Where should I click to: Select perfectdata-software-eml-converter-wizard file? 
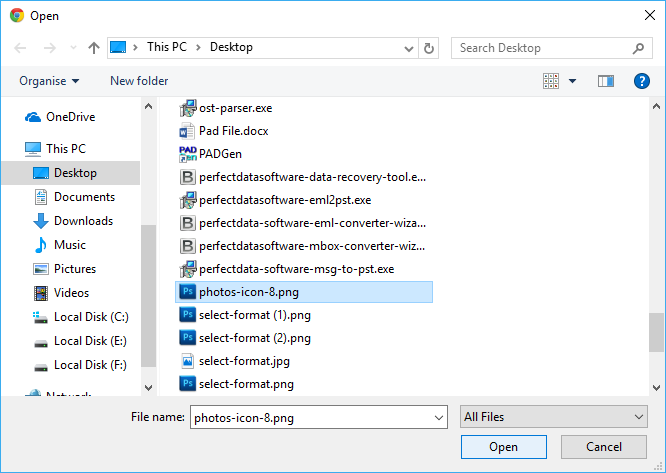(x=312, y=223)
